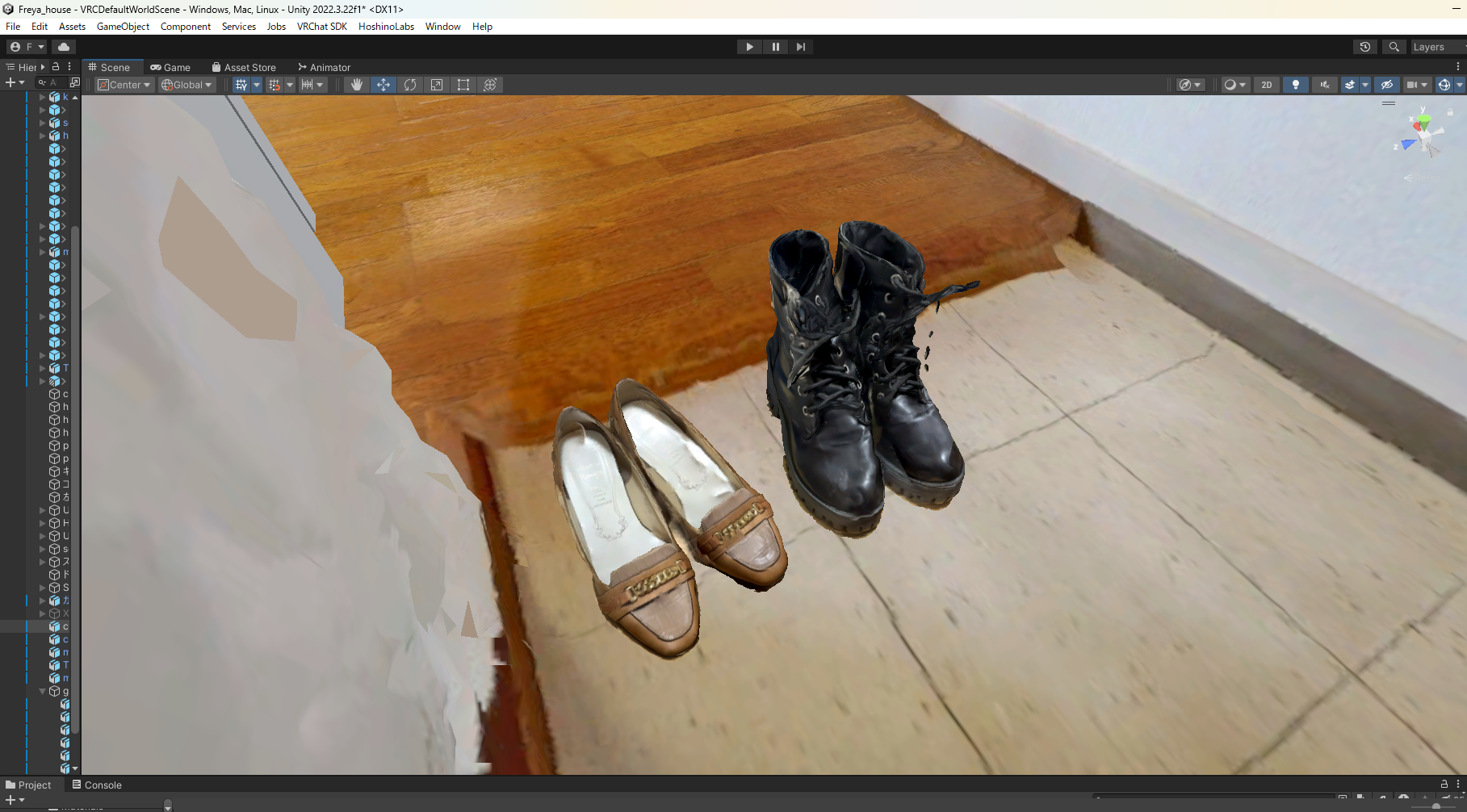Open the VRChat SDK menu
This screenshot has height=812, width=1467.
tap(321, 27)
